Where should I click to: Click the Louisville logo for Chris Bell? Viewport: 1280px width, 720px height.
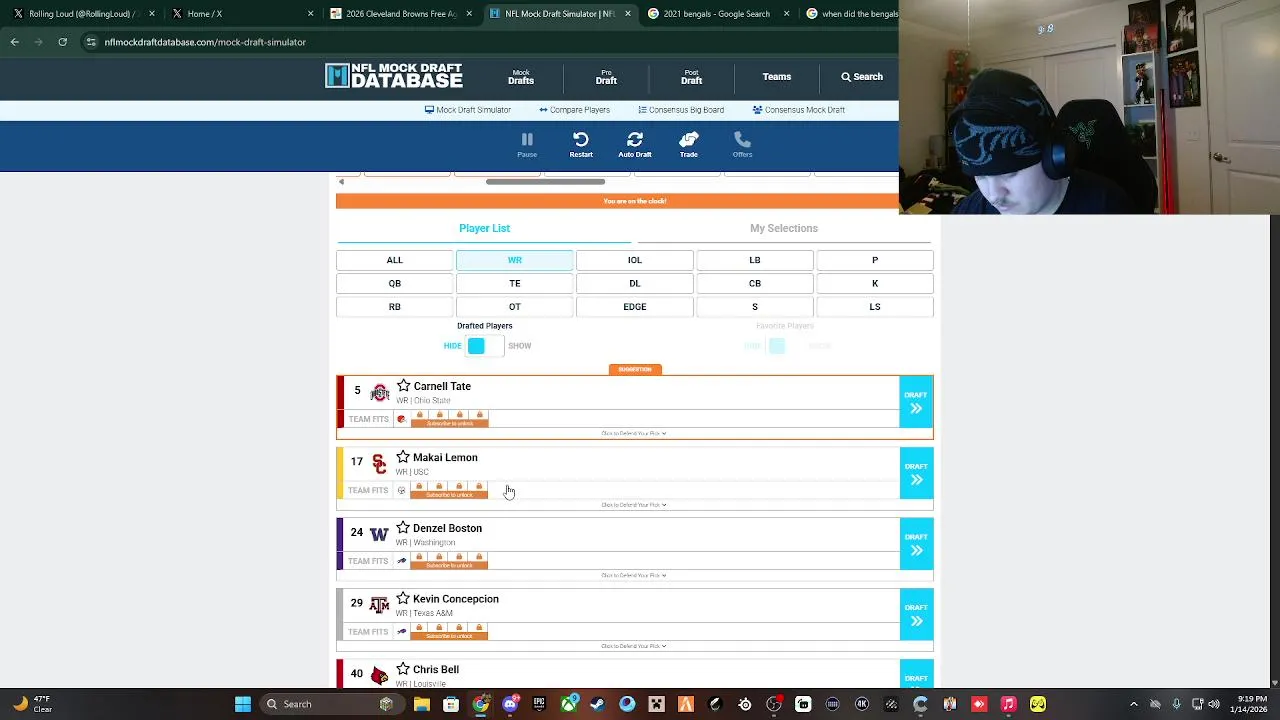[379, 676]
